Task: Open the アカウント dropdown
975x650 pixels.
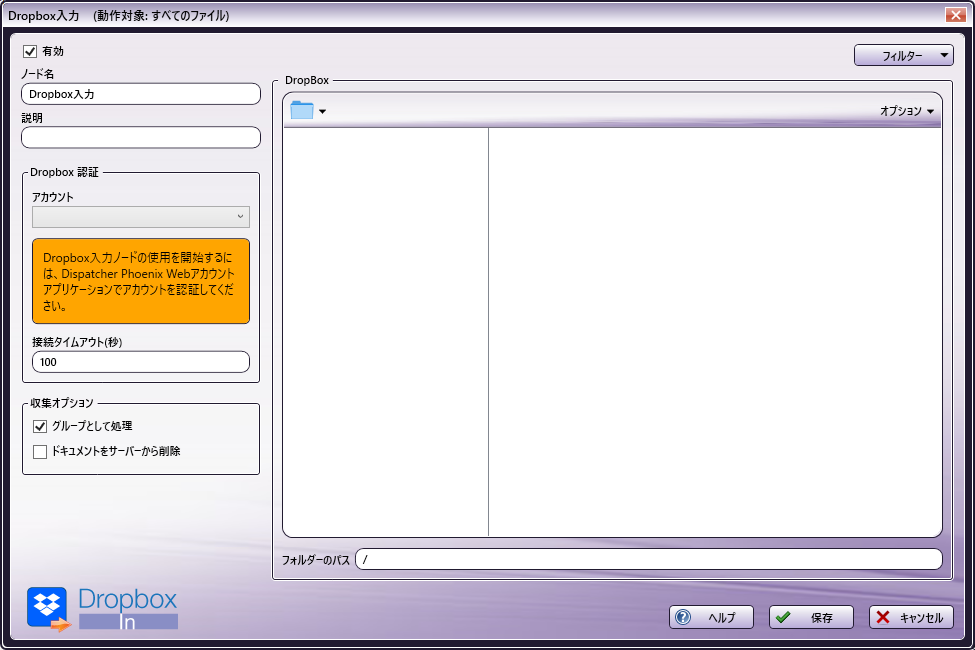Action: point(141,216)
